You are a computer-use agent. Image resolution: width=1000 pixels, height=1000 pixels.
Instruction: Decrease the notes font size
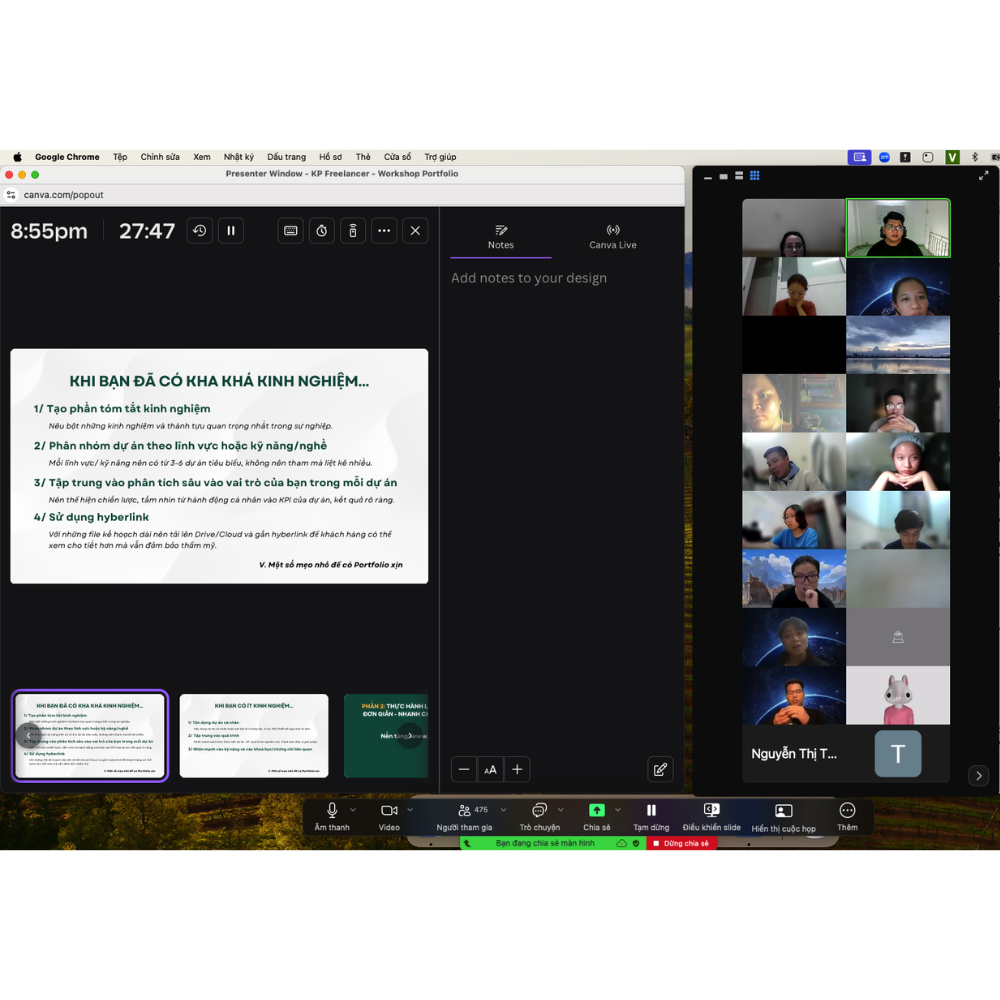tap(464, 769)
